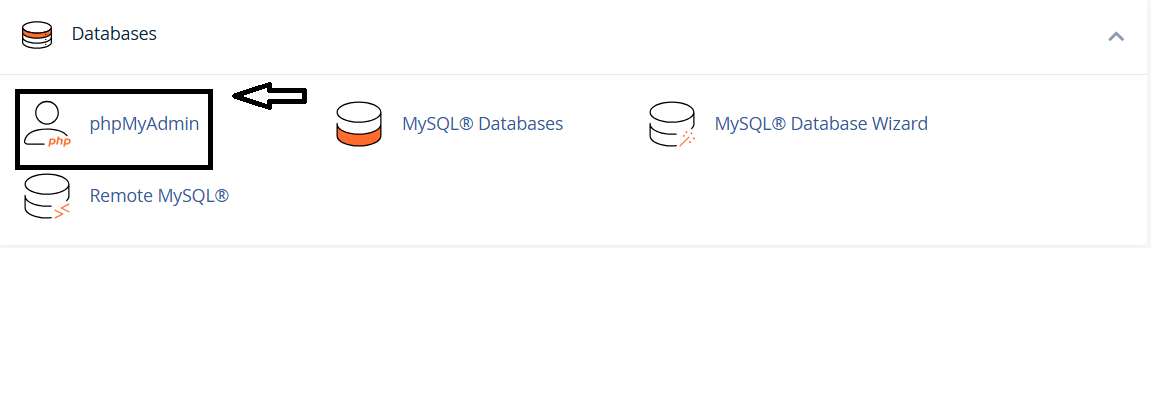Open phpMyAdmin via its person icon

pyautogui.click(x=47, y=124)
